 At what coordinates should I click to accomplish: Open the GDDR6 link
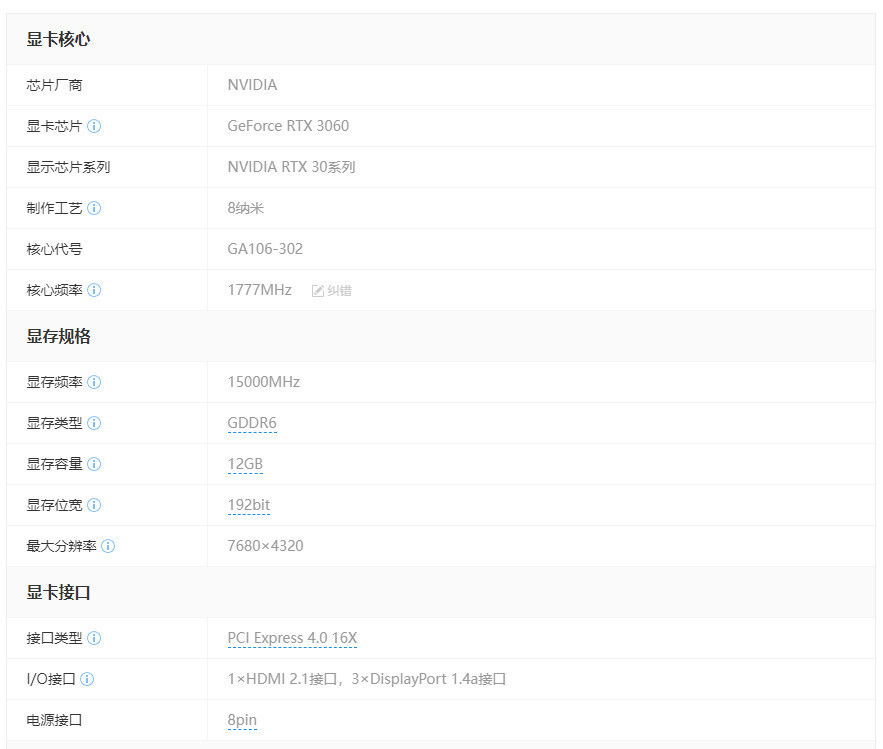tap(252, 423)
